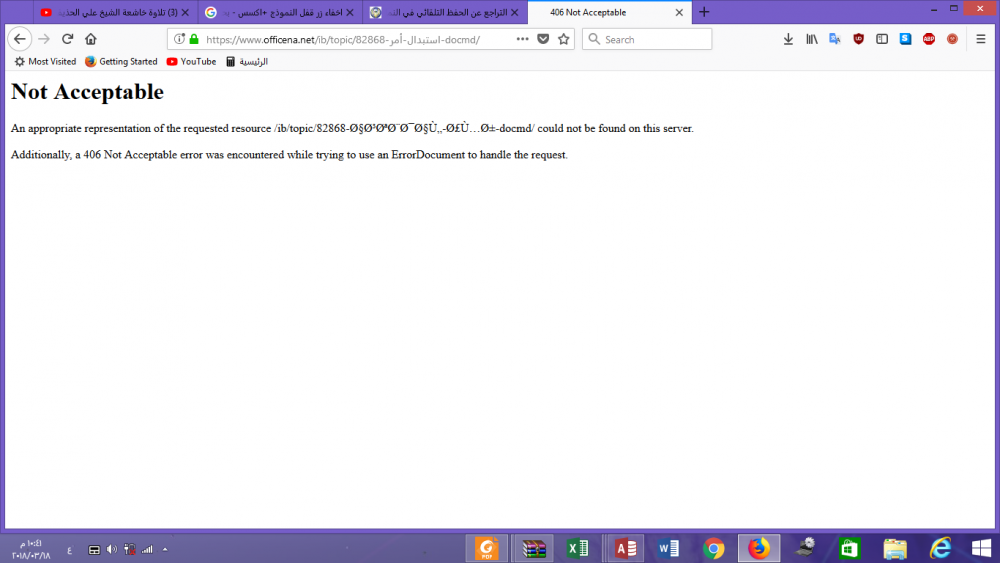Screen dimensions: 1000x563
Task: Open Access from the taskbar
Action: tap(625, 548)
